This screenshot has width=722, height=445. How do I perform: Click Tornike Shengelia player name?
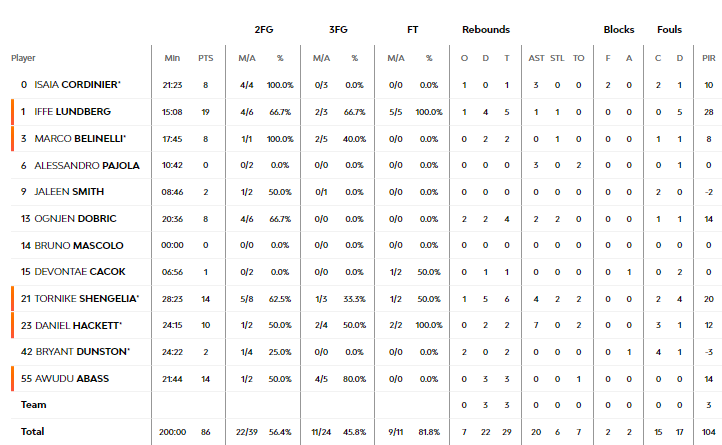(87, 299)
